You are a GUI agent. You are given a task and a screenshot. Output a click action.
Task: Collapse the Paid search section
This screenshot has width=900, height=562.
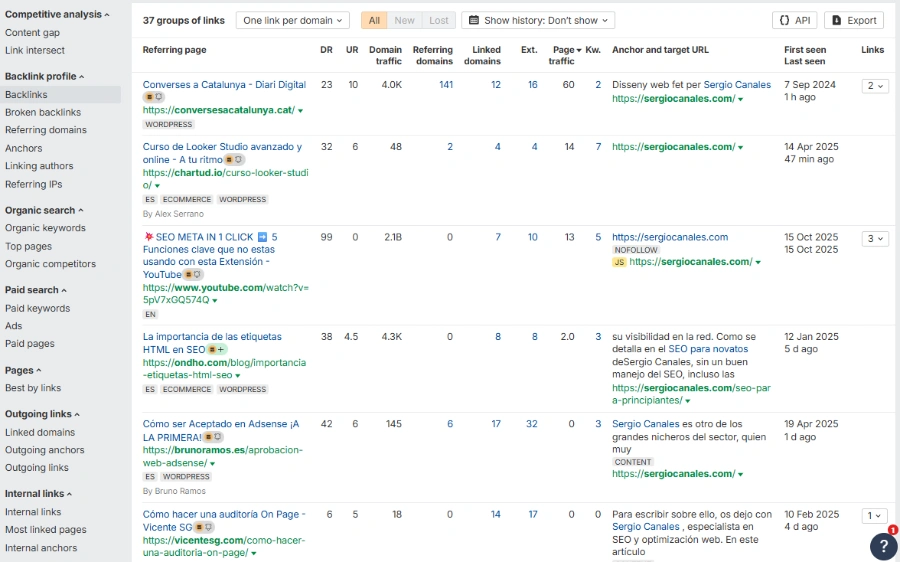36,290
